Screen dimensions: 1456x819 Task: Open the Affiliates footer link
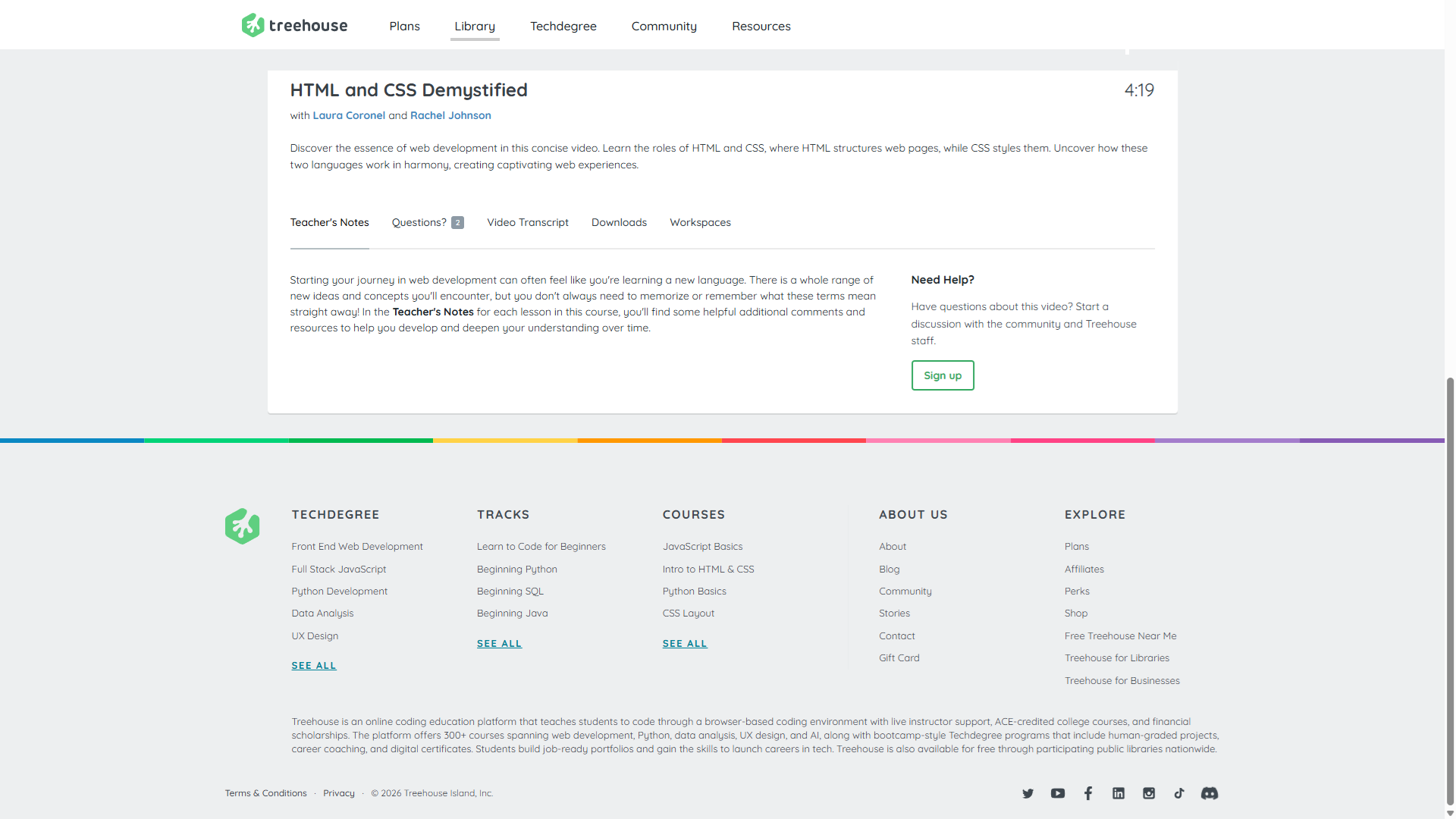coord(1084,569)
